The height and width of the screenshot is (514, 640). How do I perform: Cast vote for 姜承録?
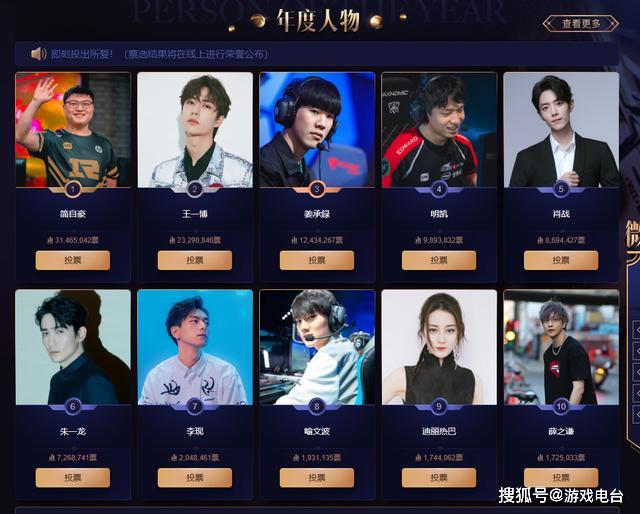[317, 260]
